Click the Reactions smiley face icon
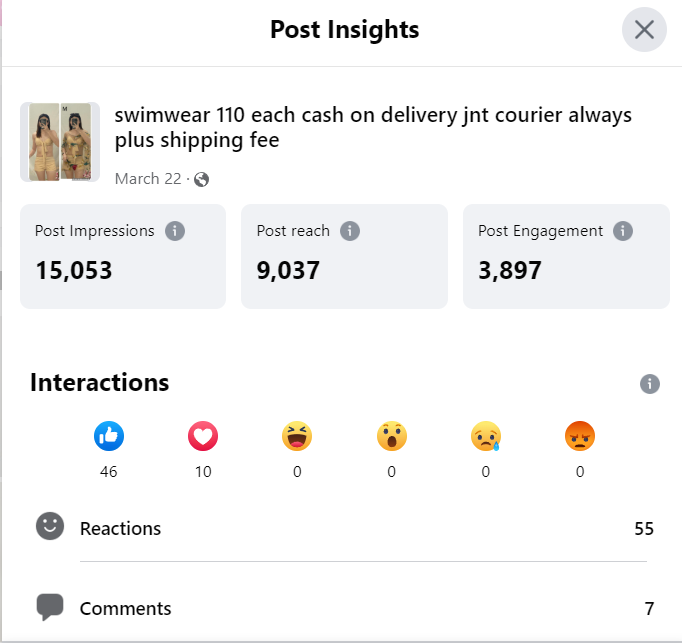682x643 pixels. coord(50,527)
